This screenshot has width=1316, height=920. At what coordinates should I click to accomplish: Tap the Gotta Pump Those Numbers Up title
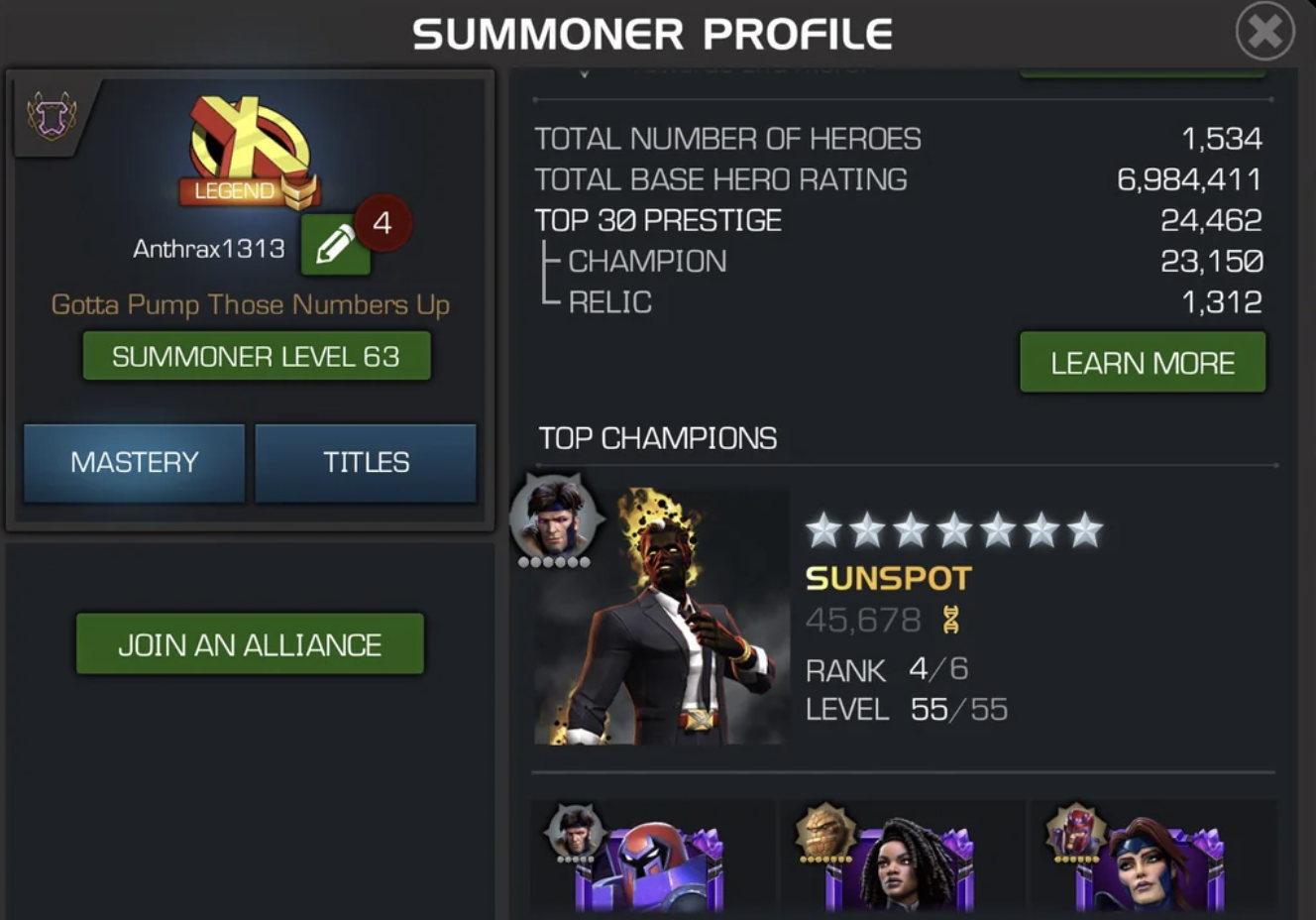click(x=251, y=304)
